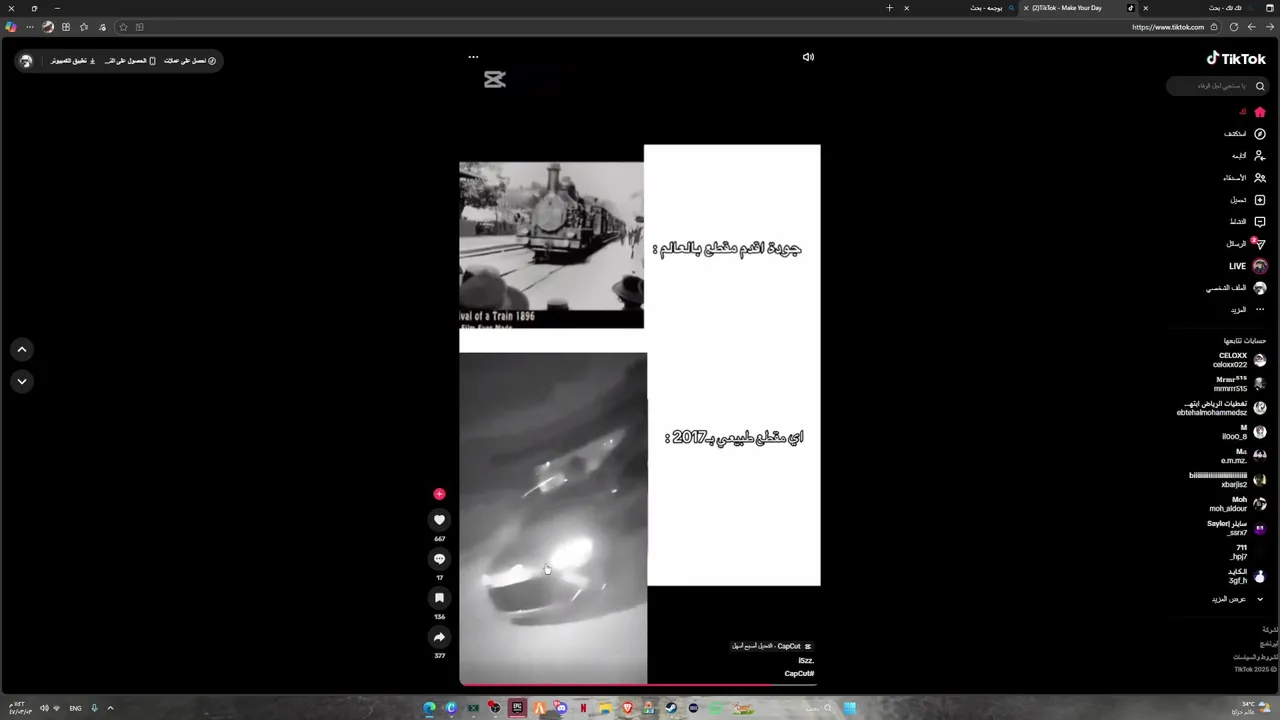Open the profile avatar in top-left bar
1280x720 pixels.
pyautogui.click(x=26, y=61)
